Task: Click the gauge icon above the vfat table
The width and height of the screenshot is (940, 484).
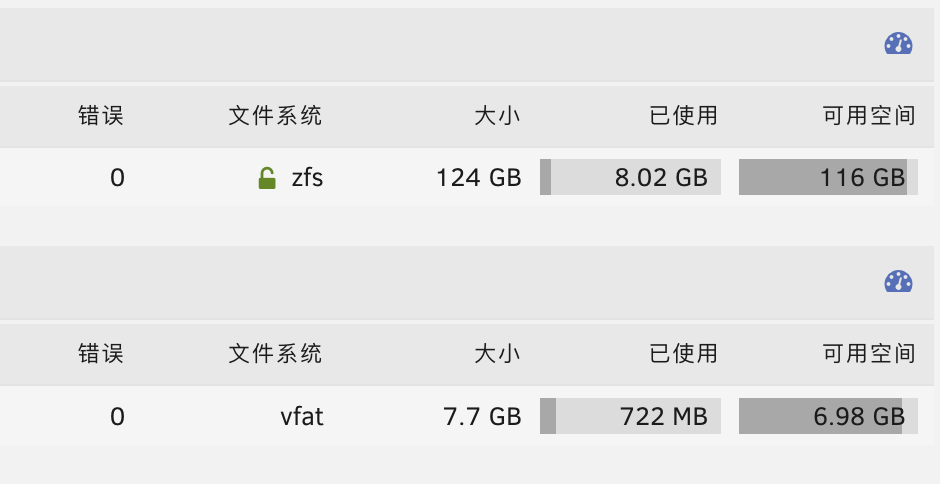Action: pos(898,281)
